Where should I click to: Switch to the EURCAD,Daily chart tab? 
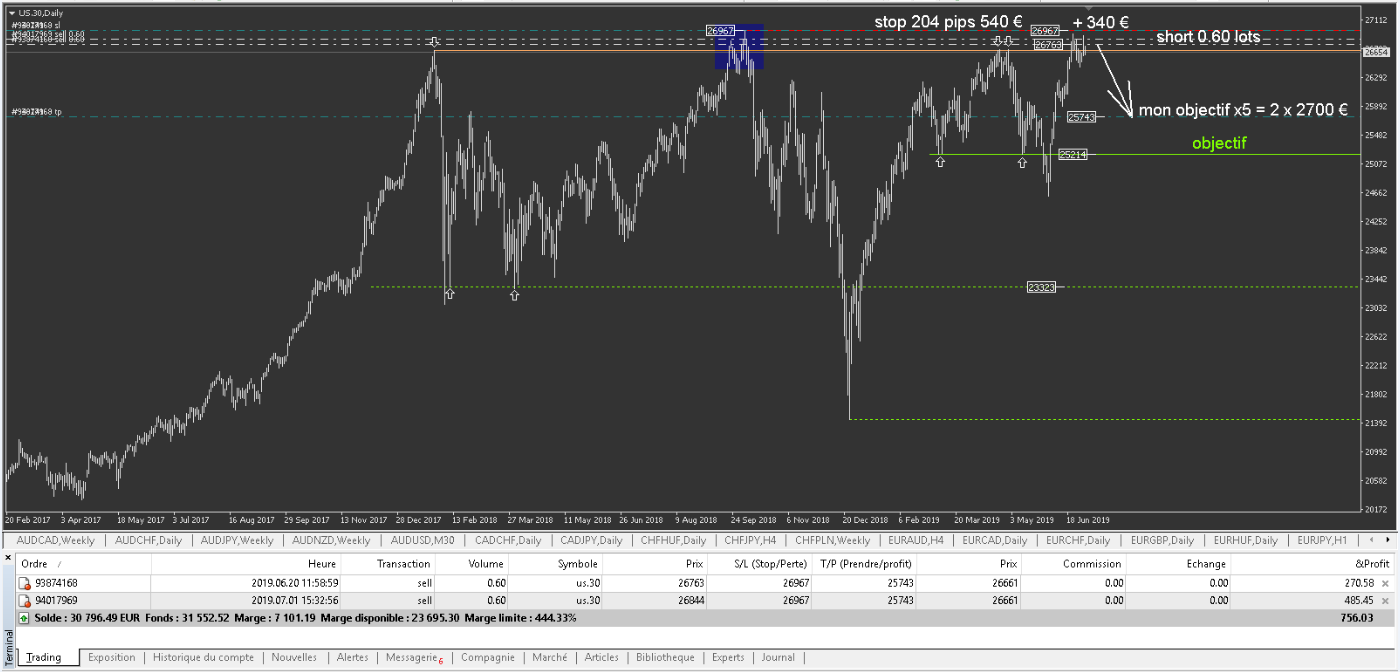[993, 541]
